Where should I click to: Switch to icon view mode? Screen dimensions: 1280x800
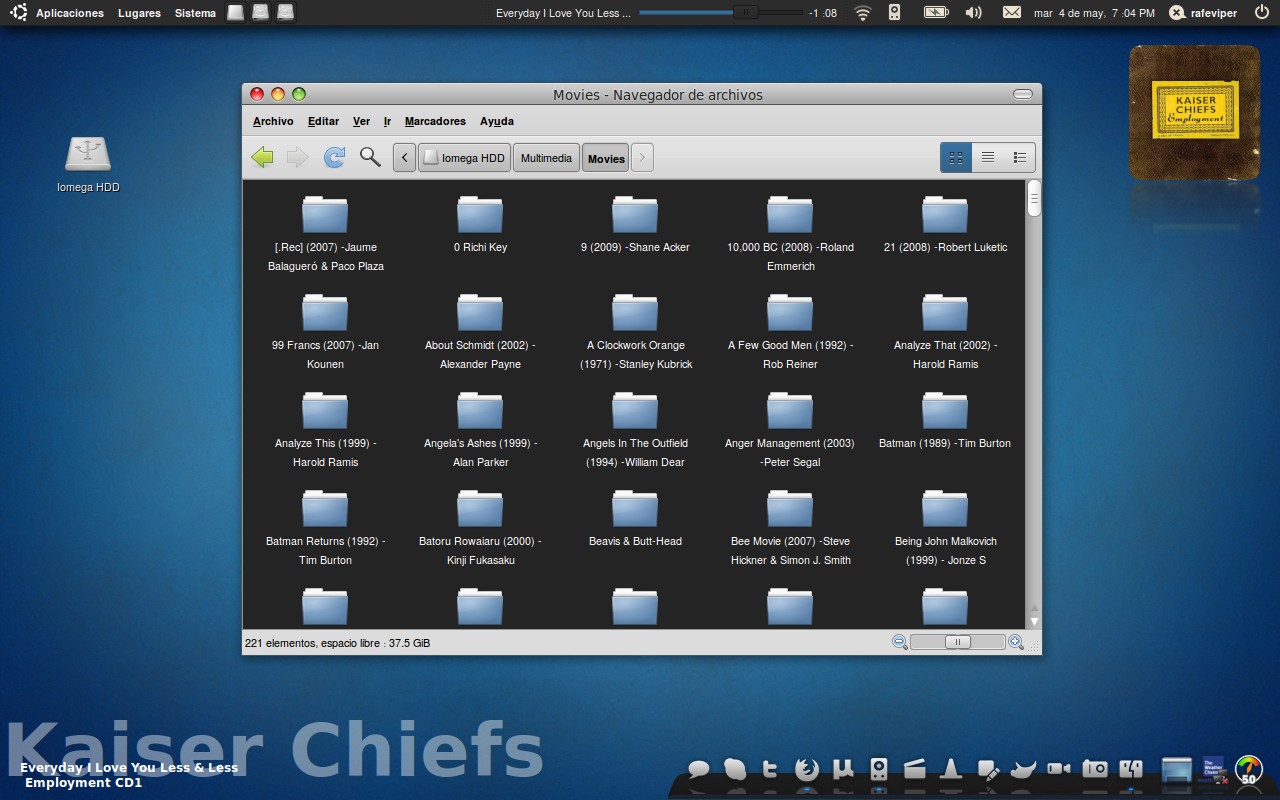coord(955,157)
